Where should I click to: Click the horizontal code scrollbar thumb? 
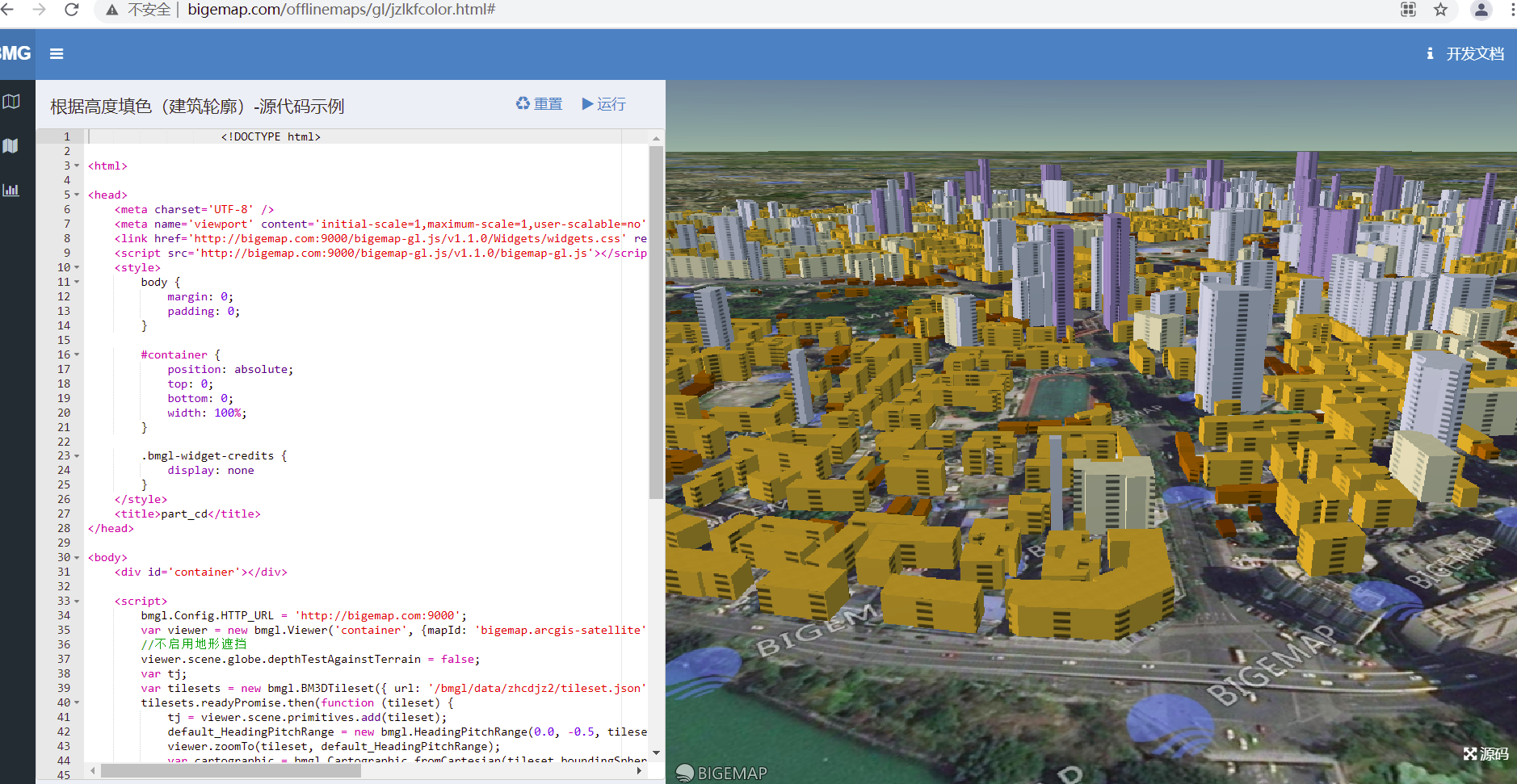tap(230, 771)
